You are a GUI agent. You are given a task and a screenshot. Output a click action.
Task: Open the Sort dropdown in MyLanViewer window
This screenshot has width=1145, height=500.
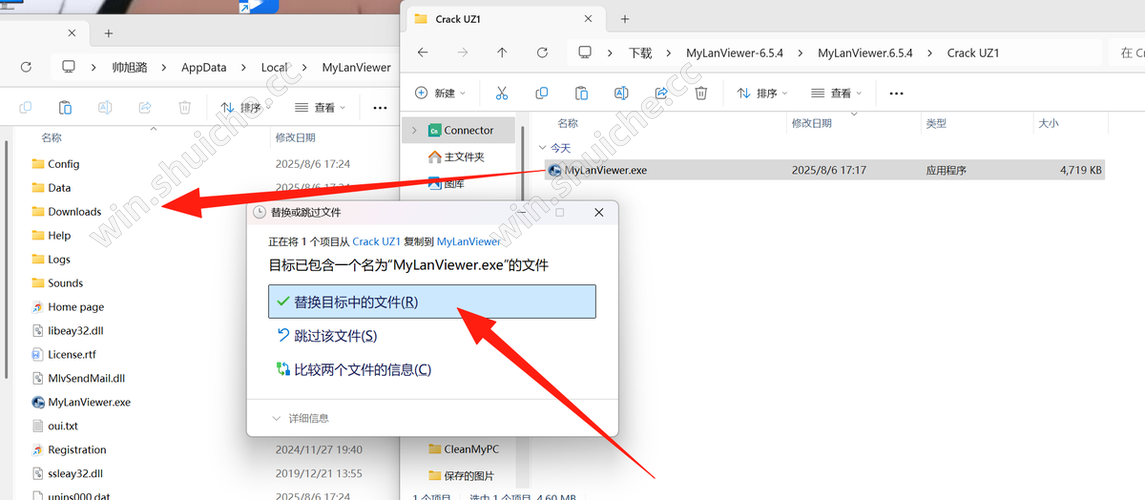click(246, 107)
